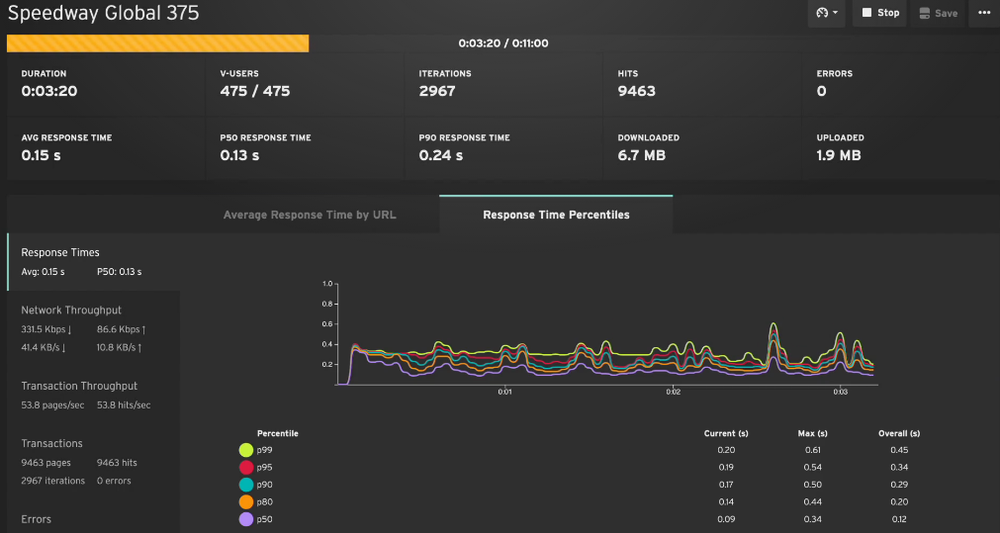Click the p90 max value 0.50
The image size is (1000, 533).
click(x=812, y=485)
